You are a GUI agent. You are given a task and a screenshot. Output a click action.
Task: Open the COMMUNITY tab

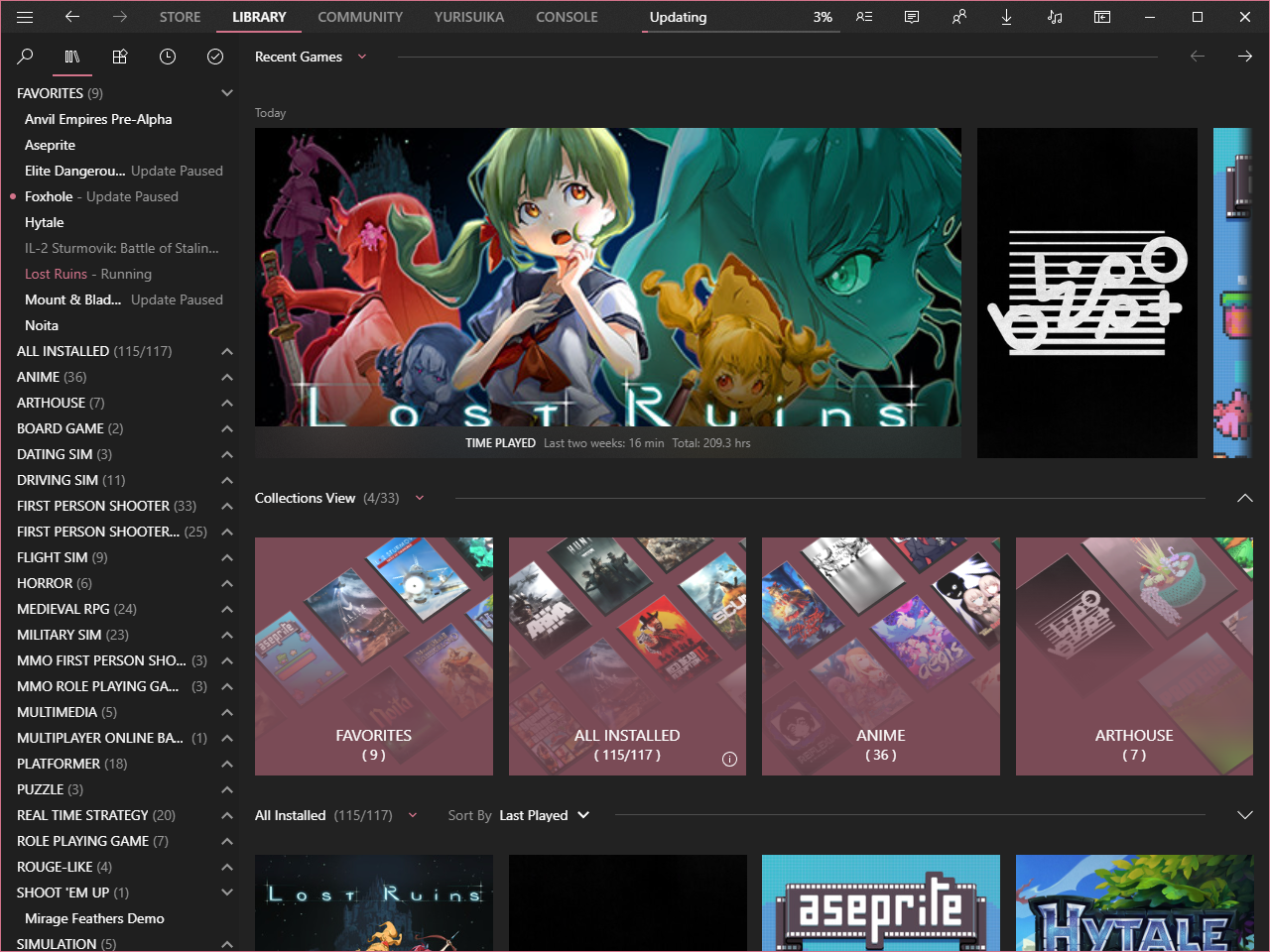coord(360,17)
